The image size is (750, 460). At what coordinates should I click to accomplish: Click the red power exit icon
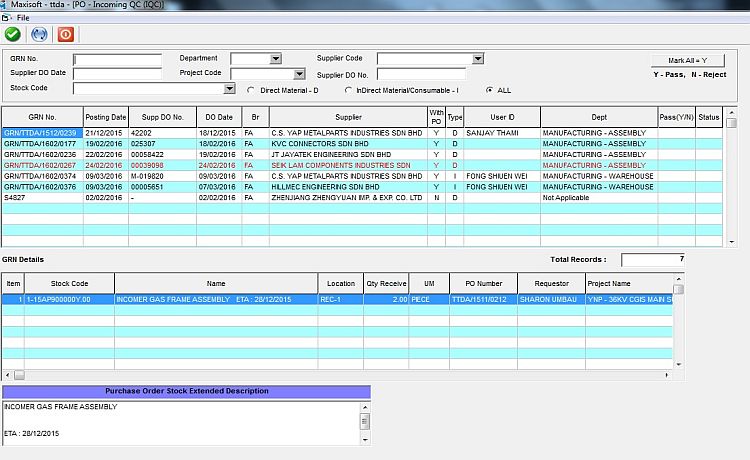(x=66, y=33)
